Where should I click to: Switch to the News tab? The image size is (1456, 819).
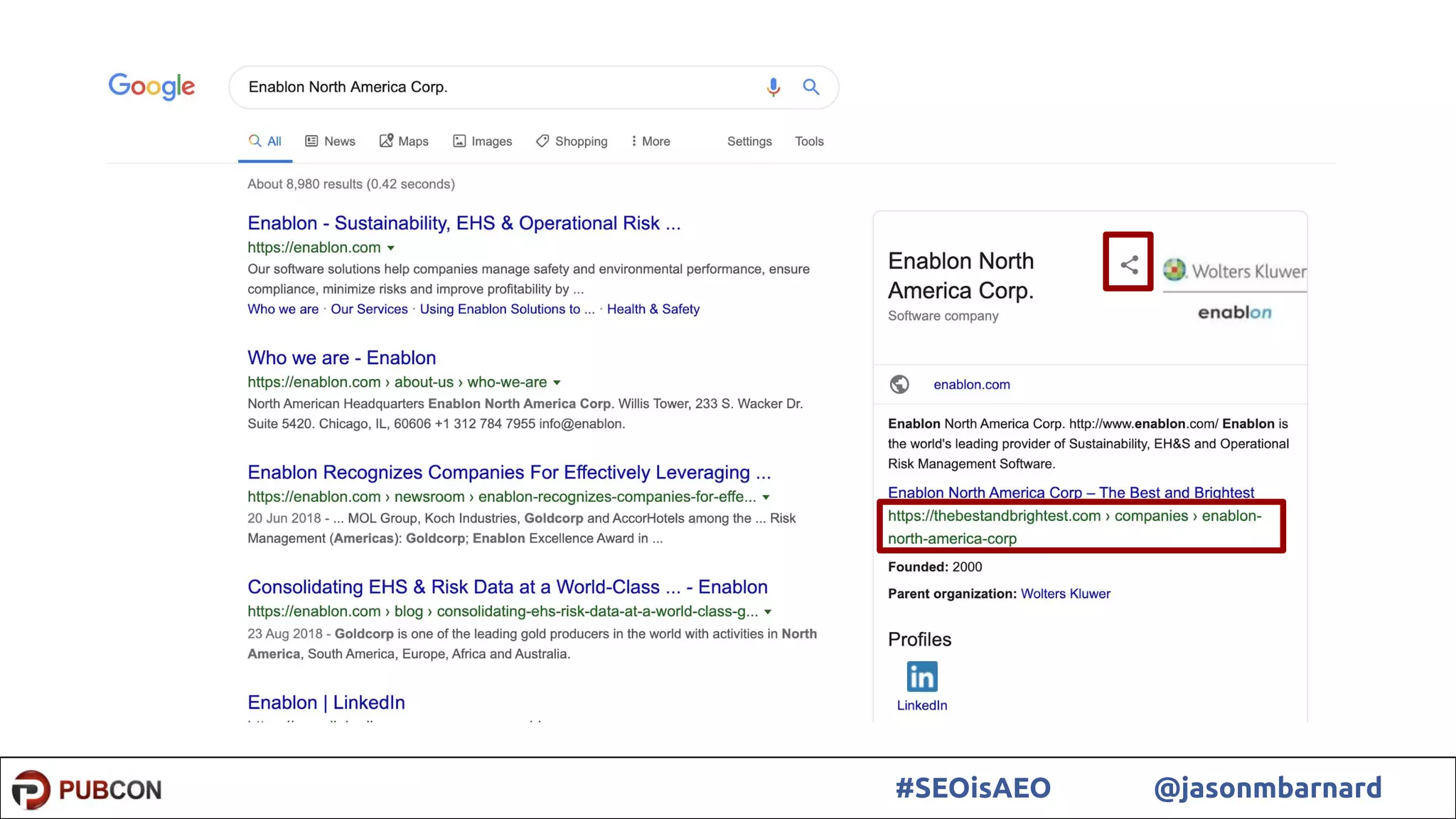pyautogui.click(x=331, y=141)
